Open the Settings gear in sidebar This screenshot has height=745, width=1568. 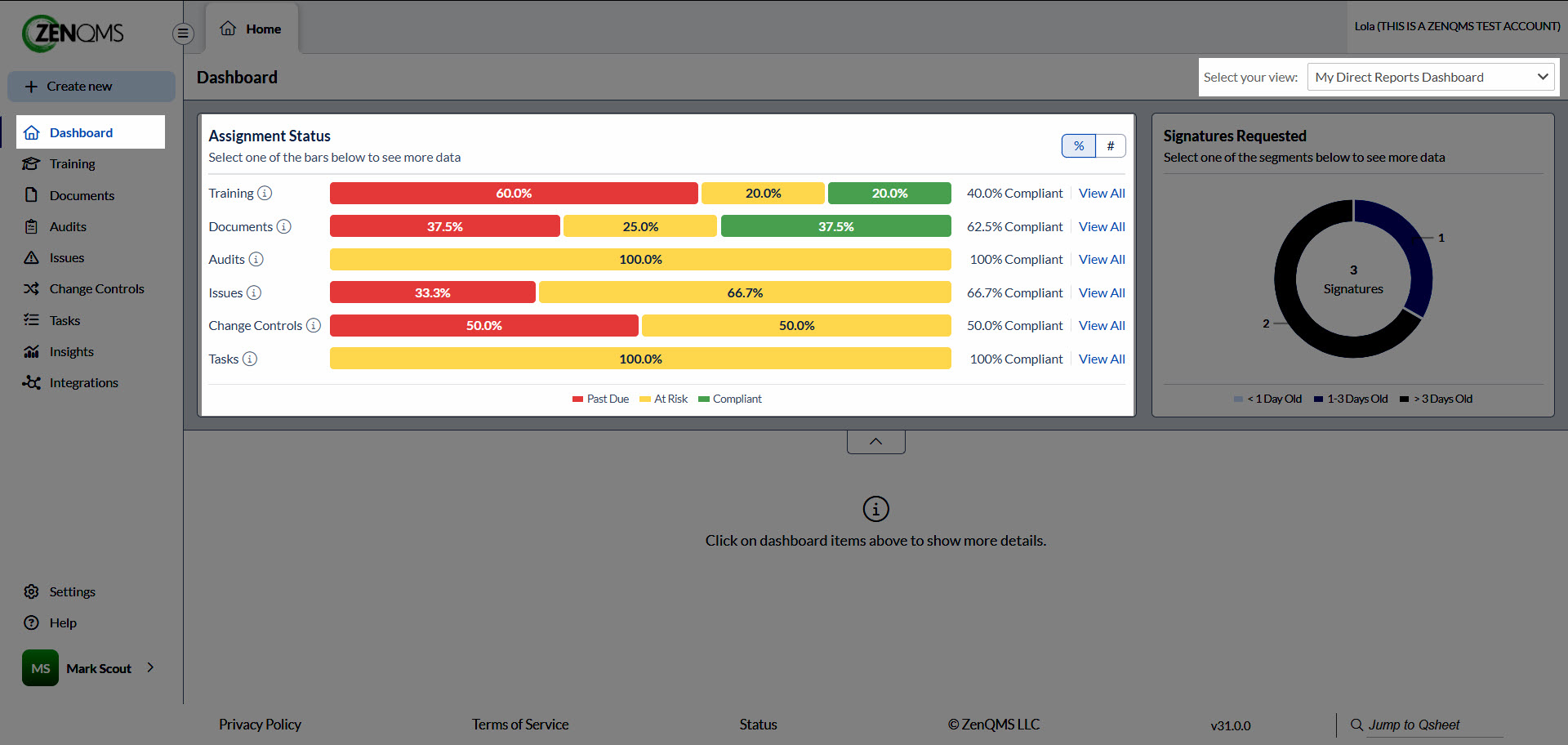point(32,592)
